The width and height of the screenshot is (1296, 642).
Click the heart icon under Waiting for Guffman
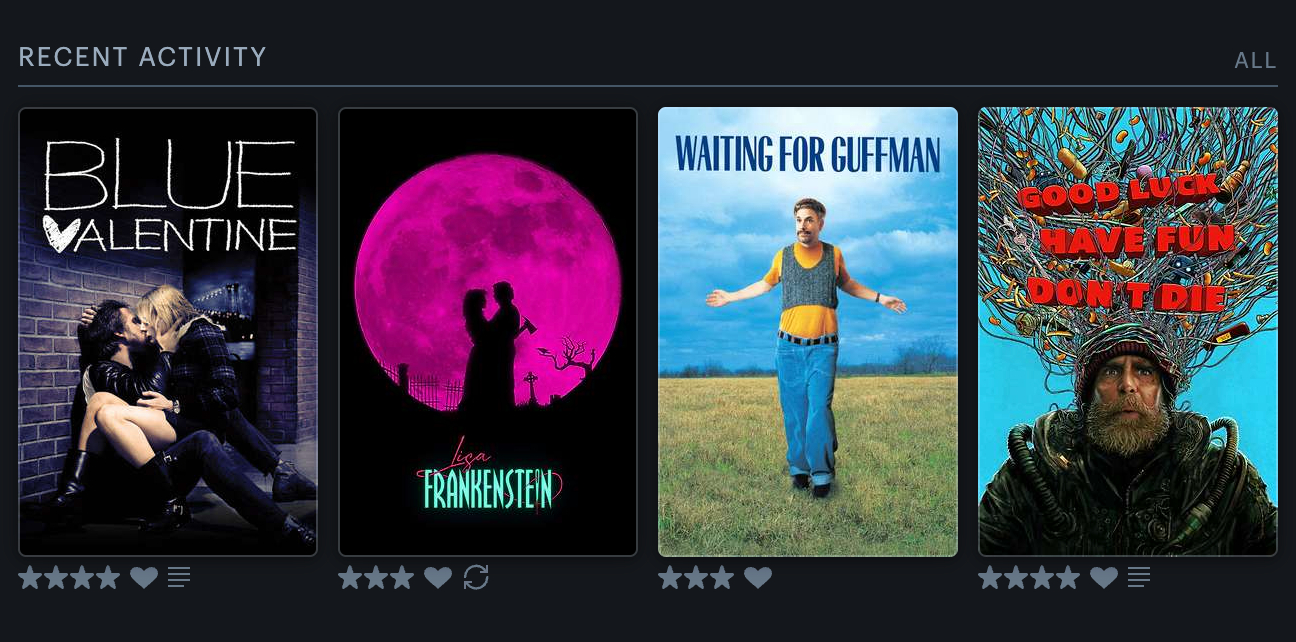click(x=758, y=577)
